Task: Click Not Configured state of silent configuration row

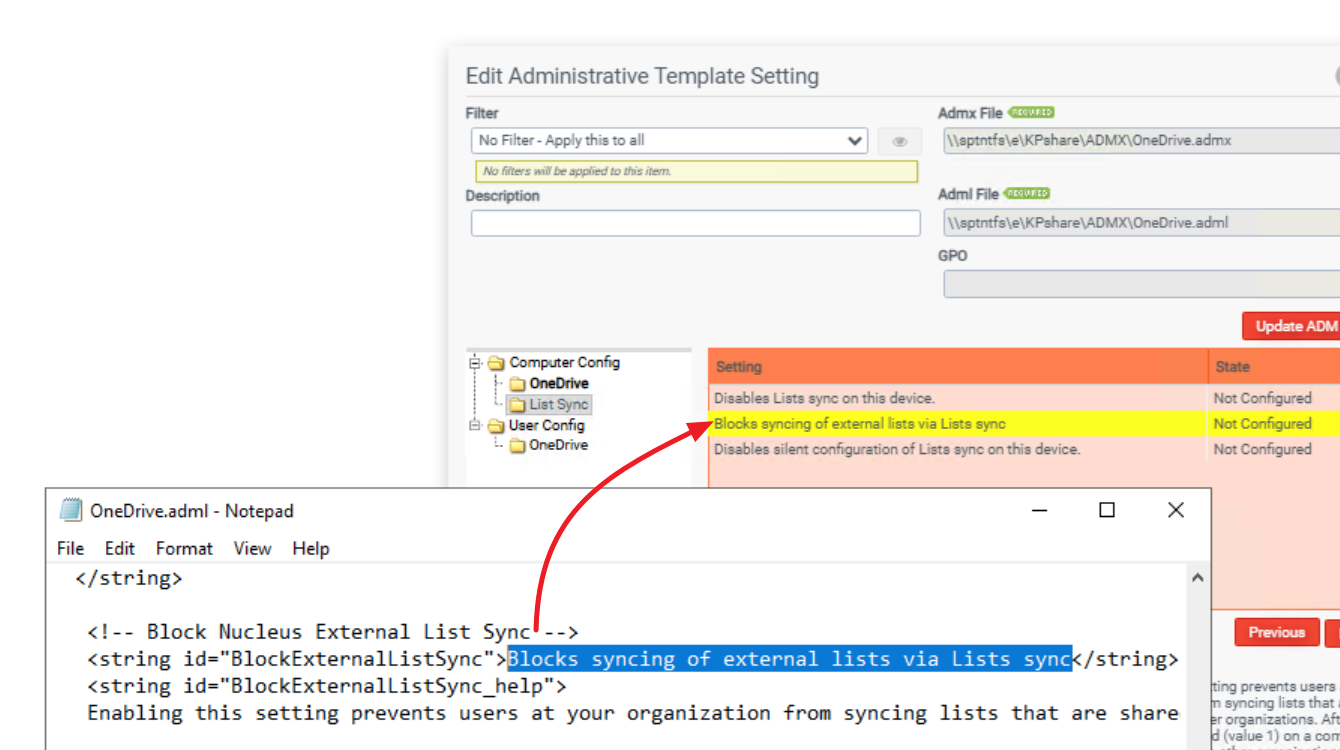Action: [x=1262, y=450]
